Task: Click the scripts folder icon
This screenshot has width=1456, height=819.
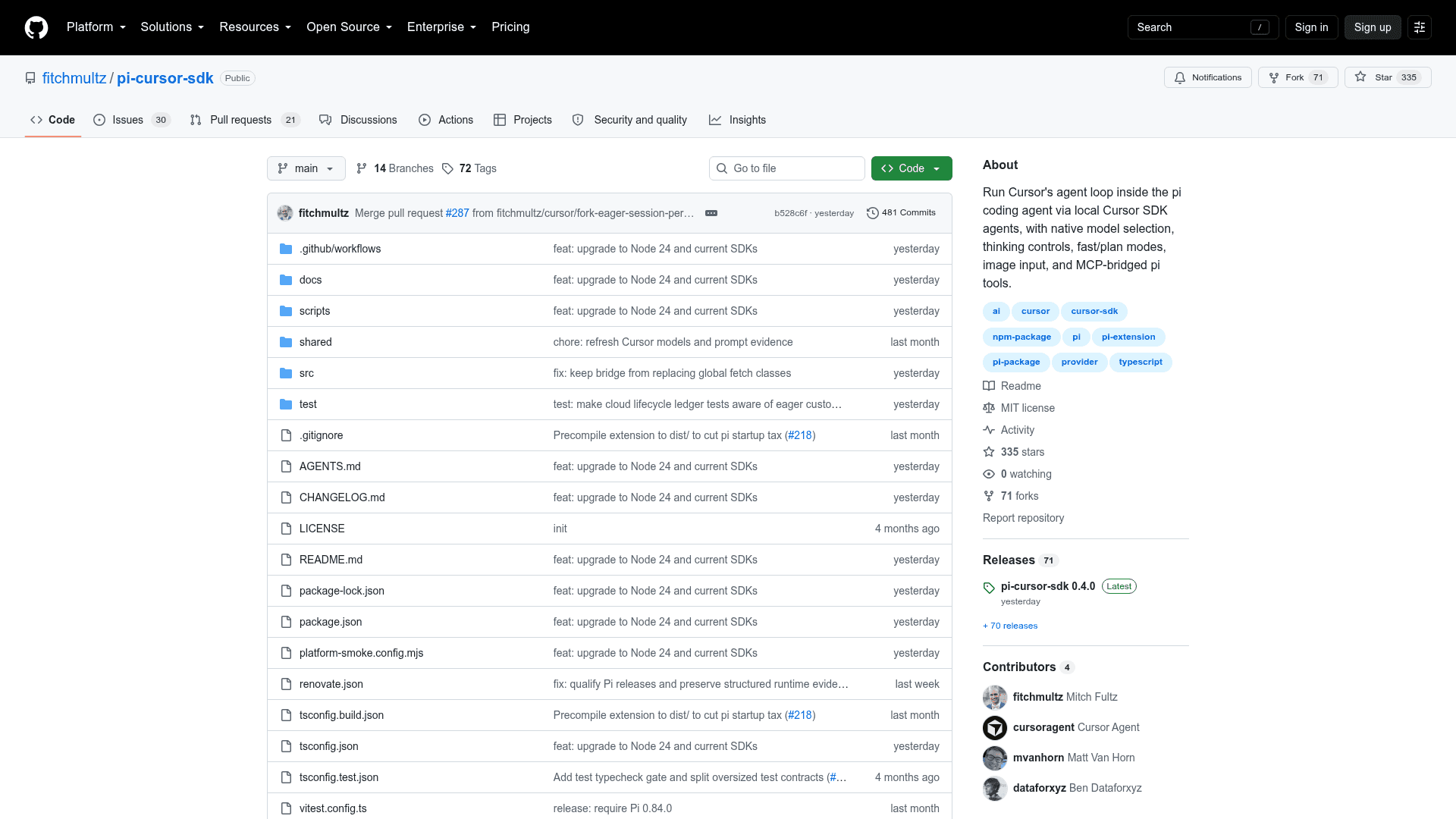Action: [286, 311]
